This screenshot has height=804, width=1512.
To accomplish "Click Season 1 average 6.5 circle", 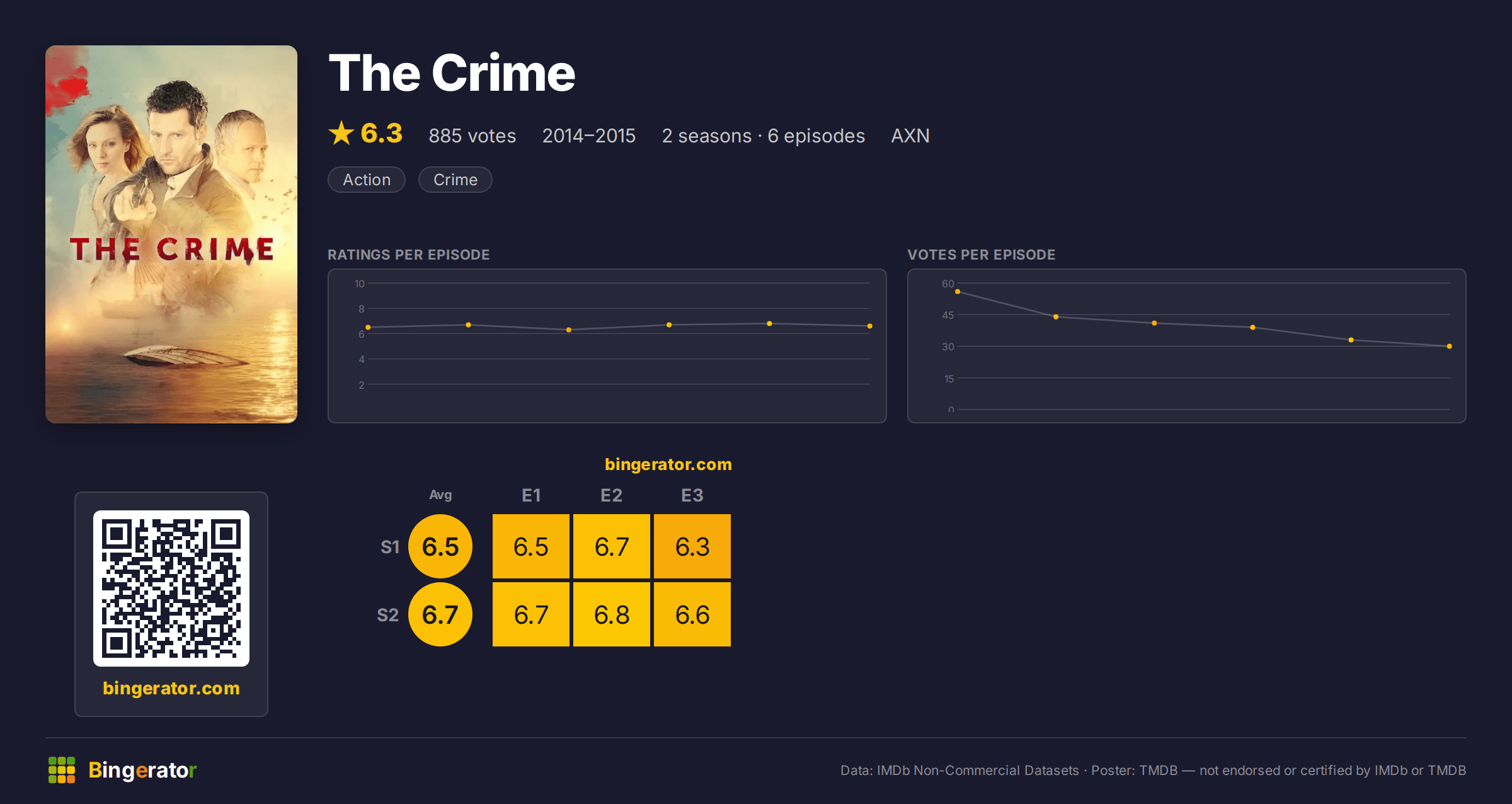I will [440, 546].
